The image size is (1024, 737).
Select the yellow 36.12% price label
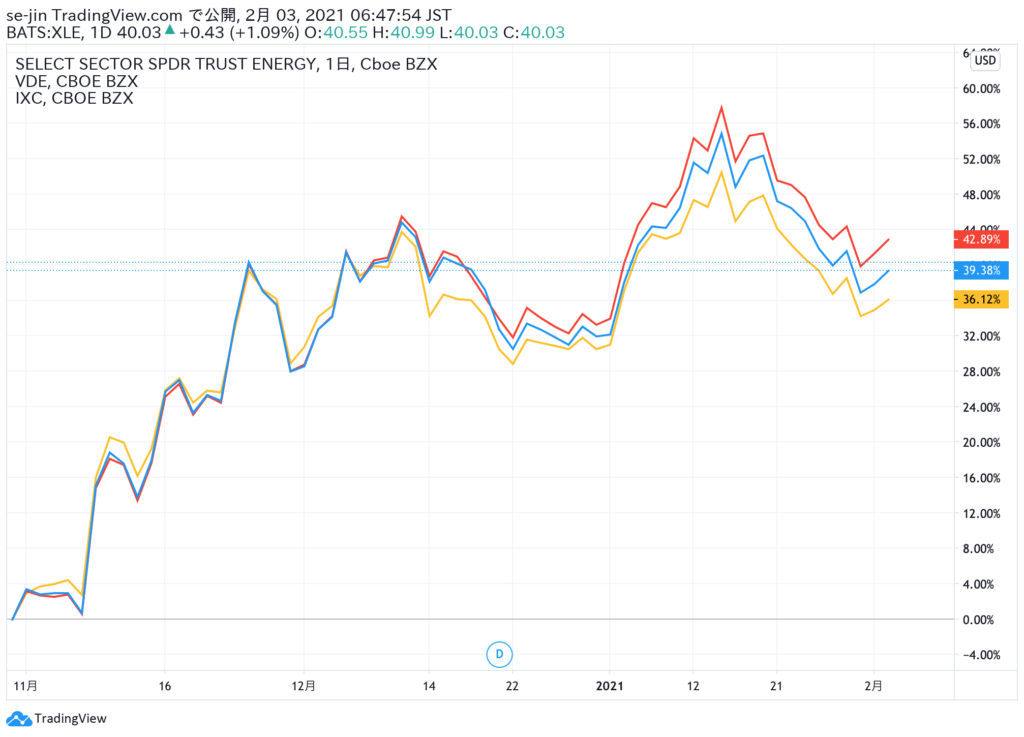pos(981,300)
